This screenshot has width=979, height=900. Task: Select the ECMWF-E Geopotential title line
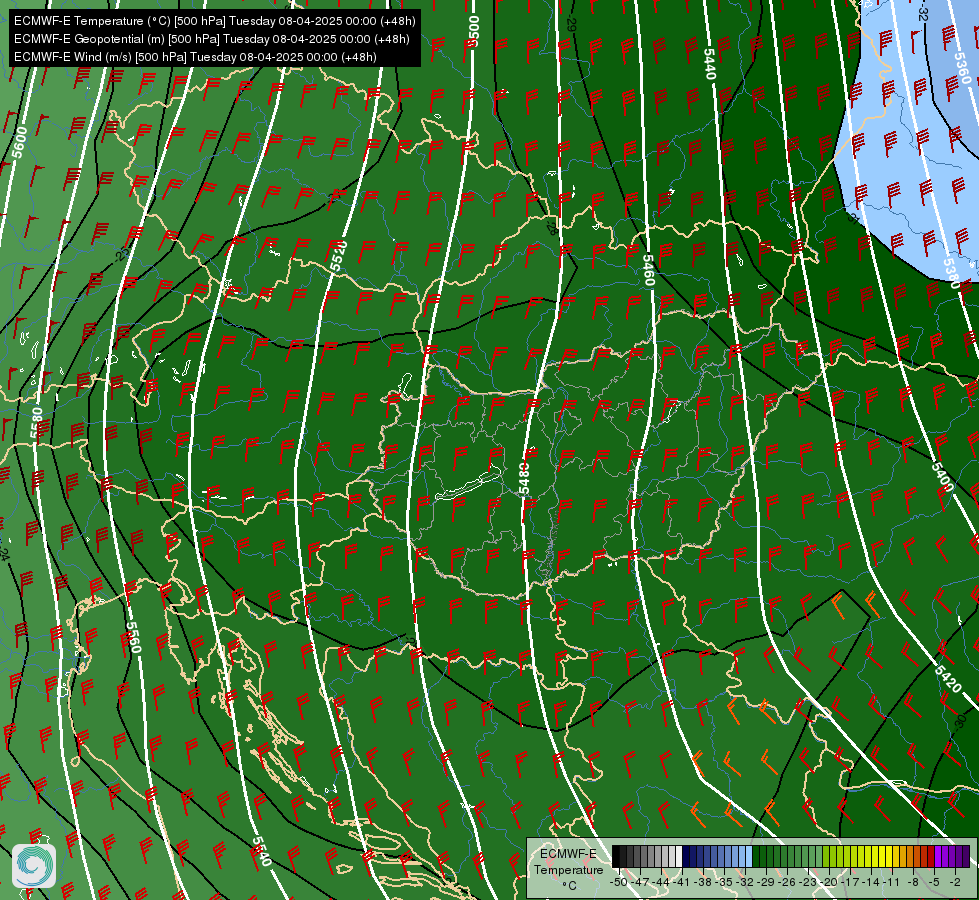point(212,39)
